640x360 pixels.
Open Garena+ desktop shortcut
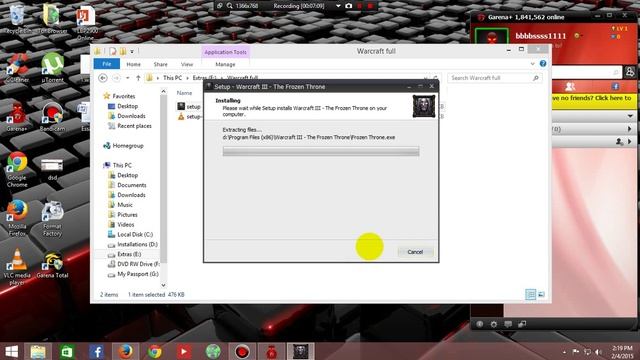(x=17, y=117)
